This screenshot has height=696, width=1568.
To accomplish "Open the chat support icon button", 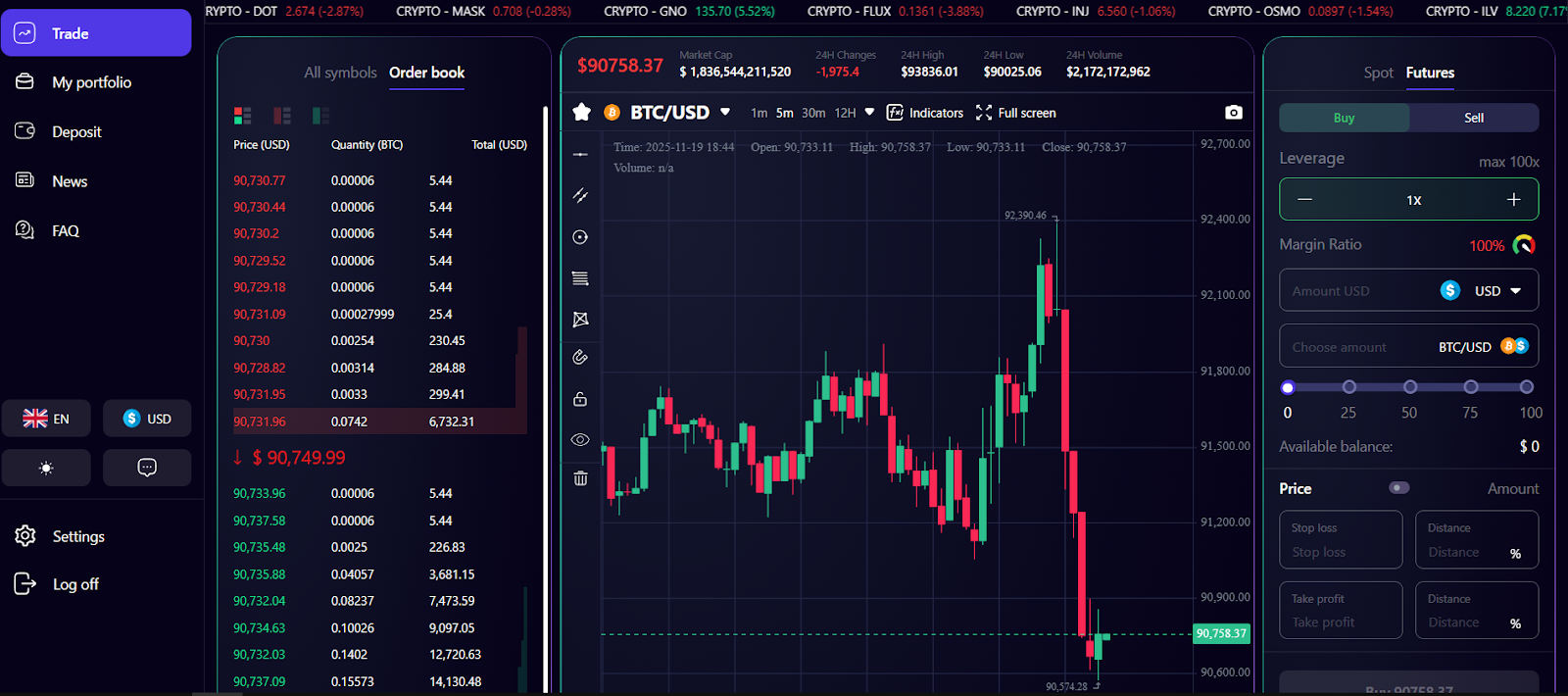I will (x=147, y=468).
